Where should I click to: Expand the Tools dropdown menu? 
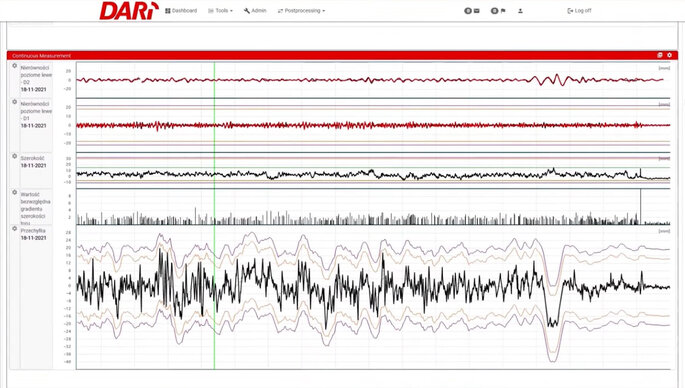(220, 10)
